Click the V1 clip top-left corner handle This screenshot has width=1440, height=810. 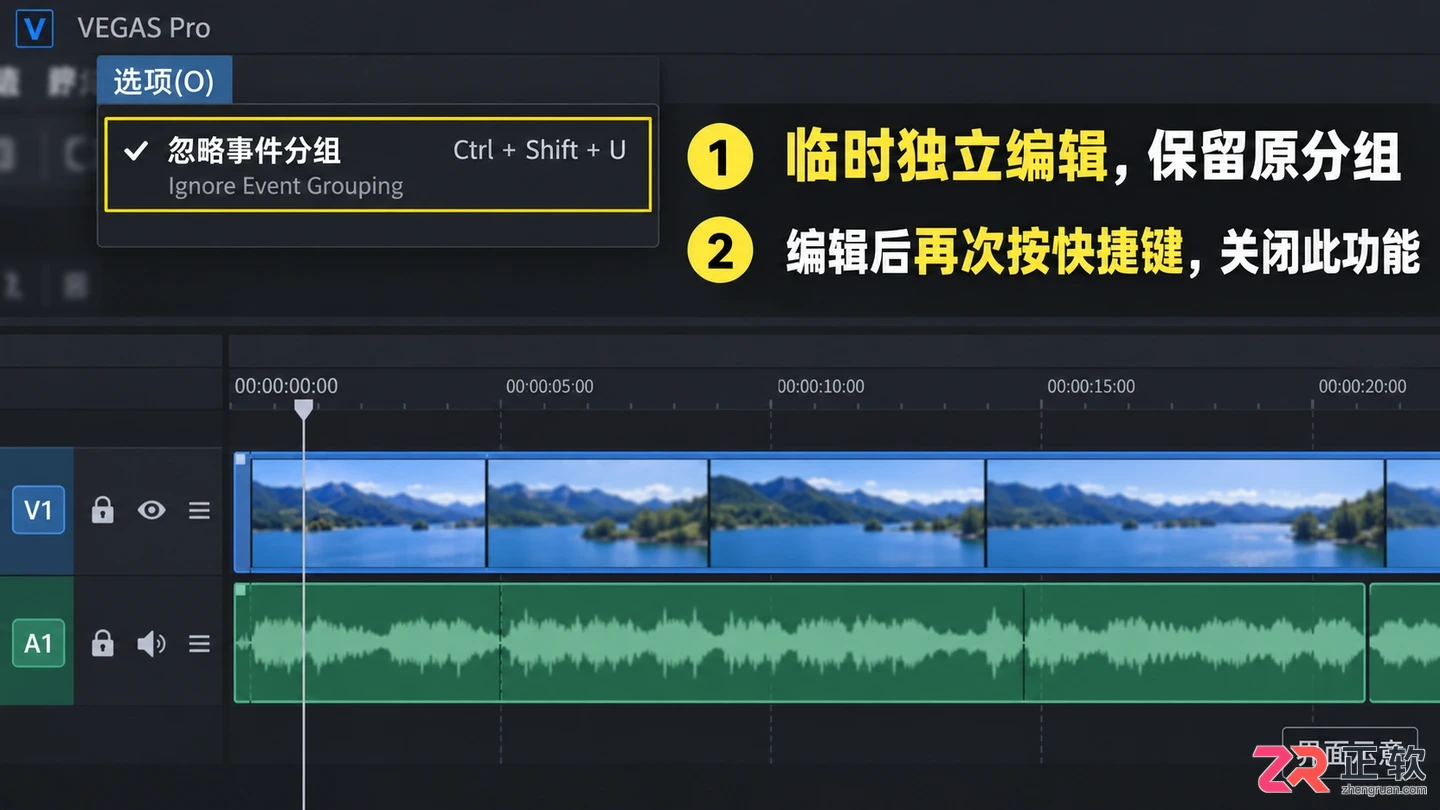point(240,459)
